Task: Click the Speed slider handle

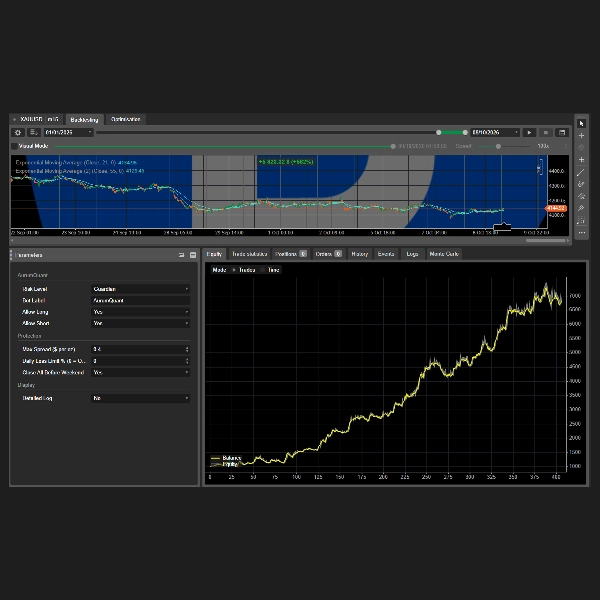Action: 498,146
